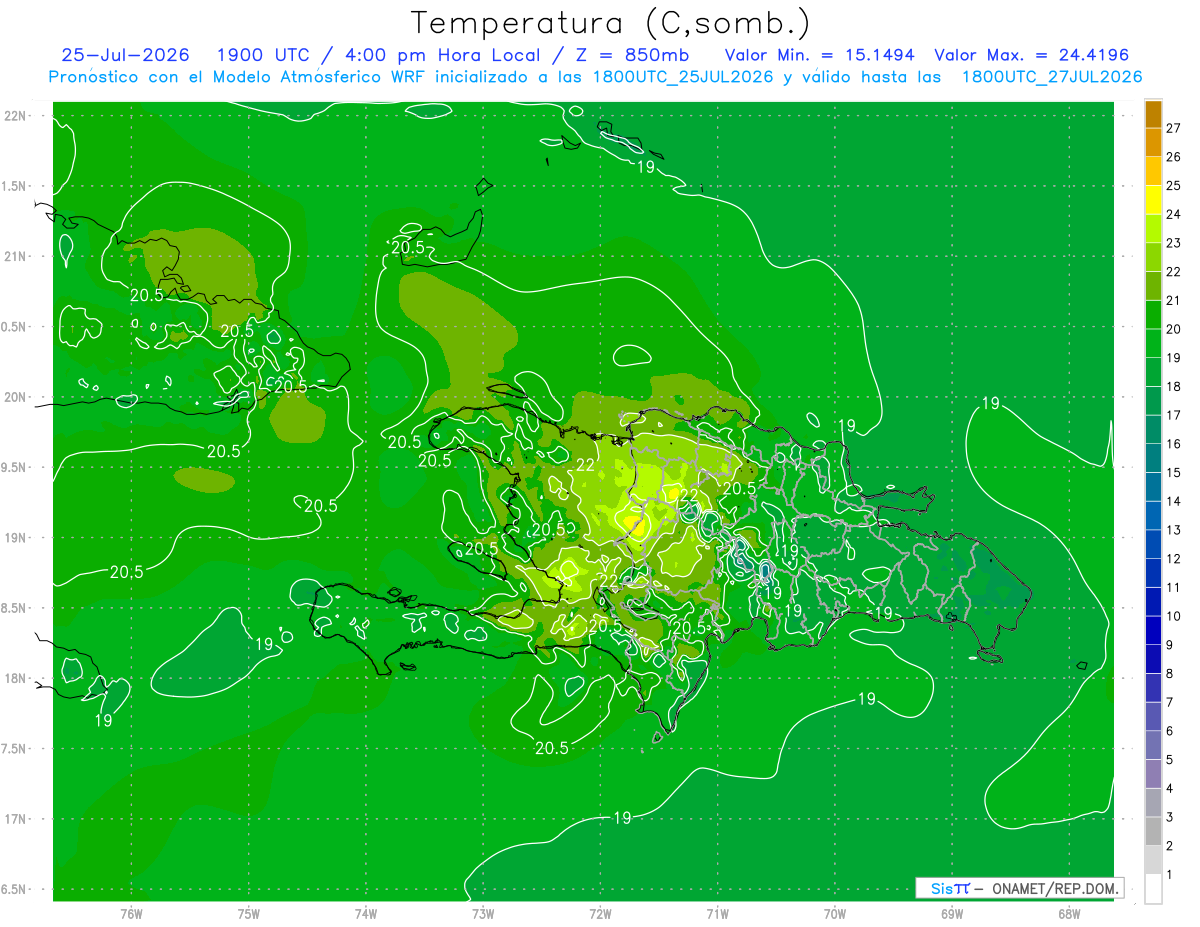Click the "18N" latitude axis label
The width and height of the screenshot is (1200, 927).
click(17, 678)
